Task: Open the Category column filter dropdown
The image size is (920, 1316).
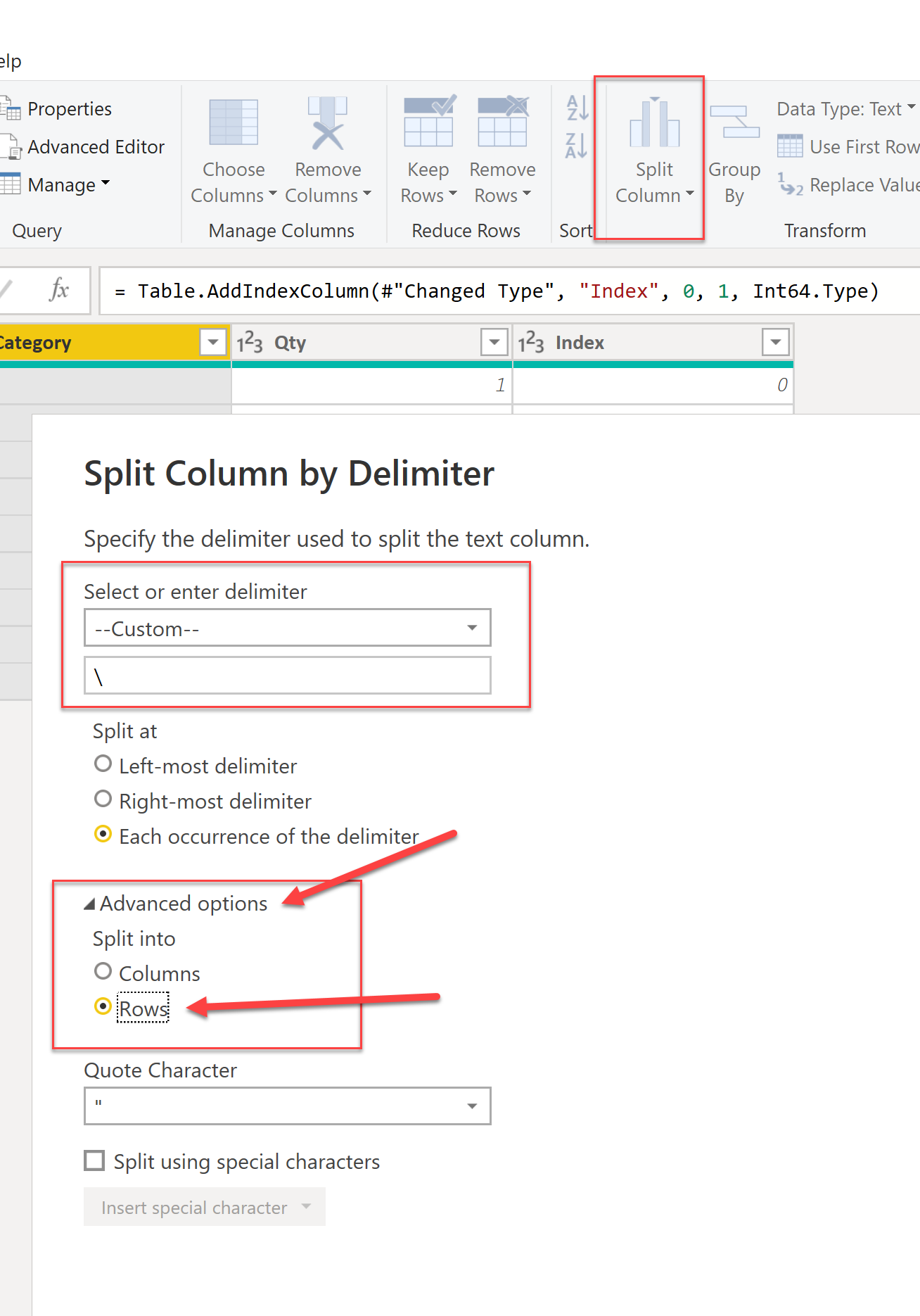Action: pos(212,343)
